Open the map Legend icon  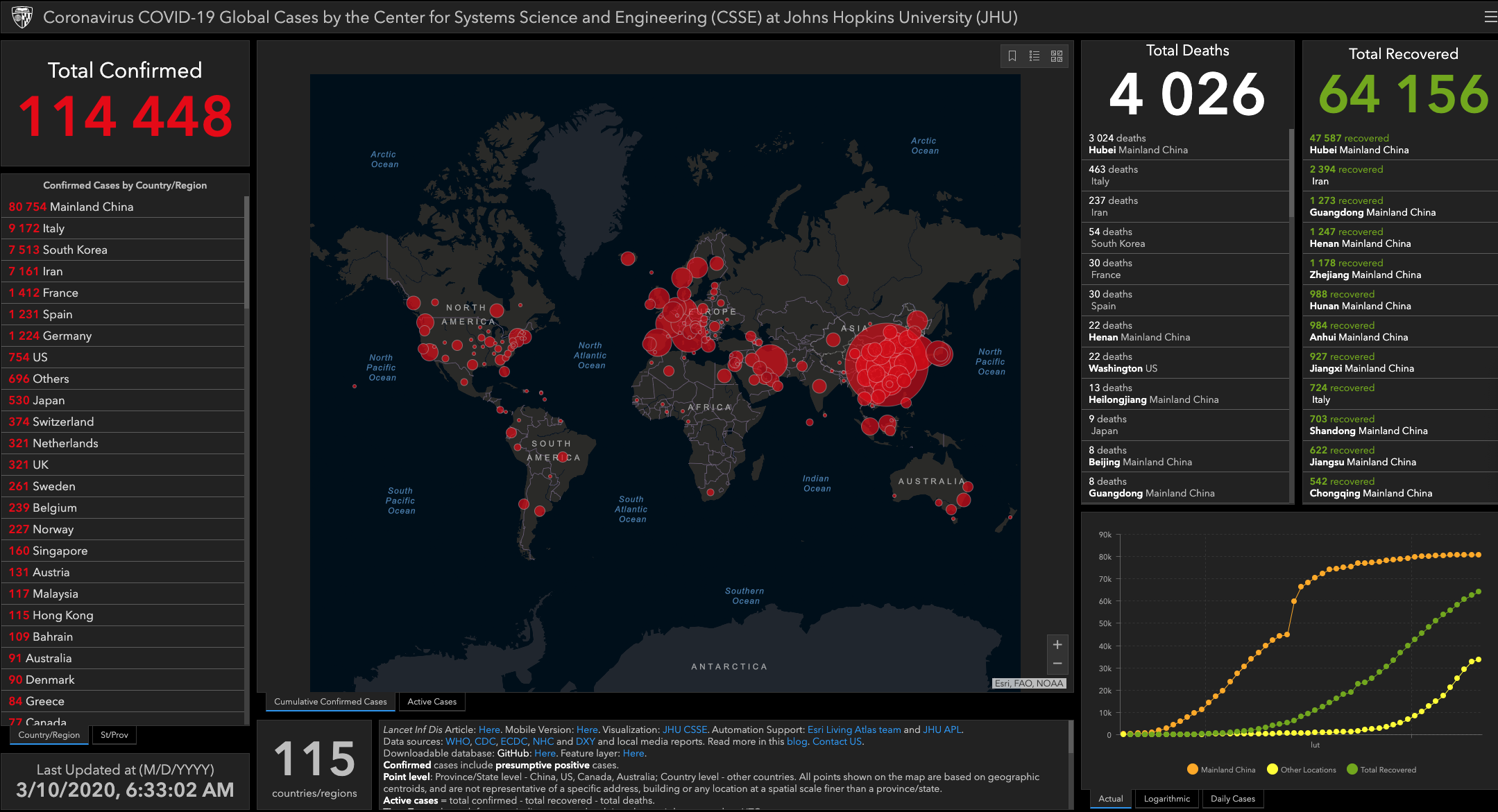click(x=1035, y=56)
